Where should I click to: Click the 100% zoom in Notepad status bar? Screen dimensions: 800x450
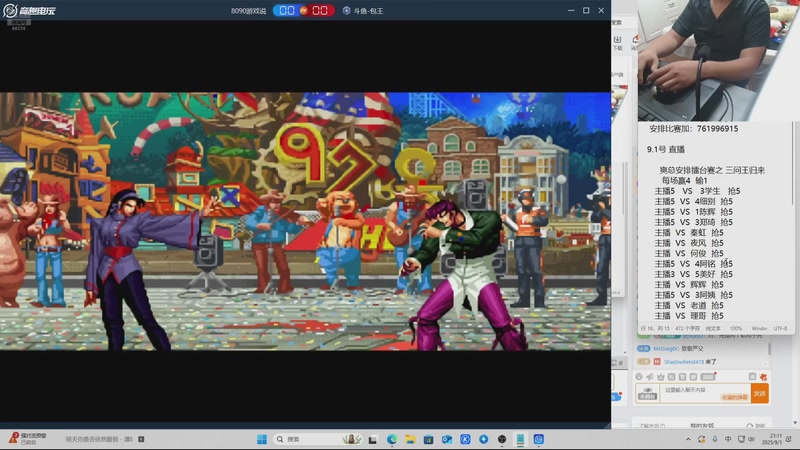(x=736, y=329)
